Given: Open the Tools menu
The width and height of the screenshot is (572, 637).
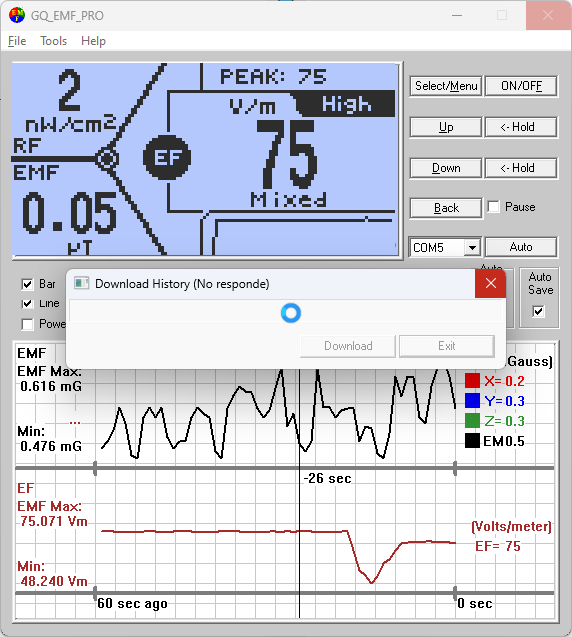Looking at the screenshot, I should click(x=53, y=41).
